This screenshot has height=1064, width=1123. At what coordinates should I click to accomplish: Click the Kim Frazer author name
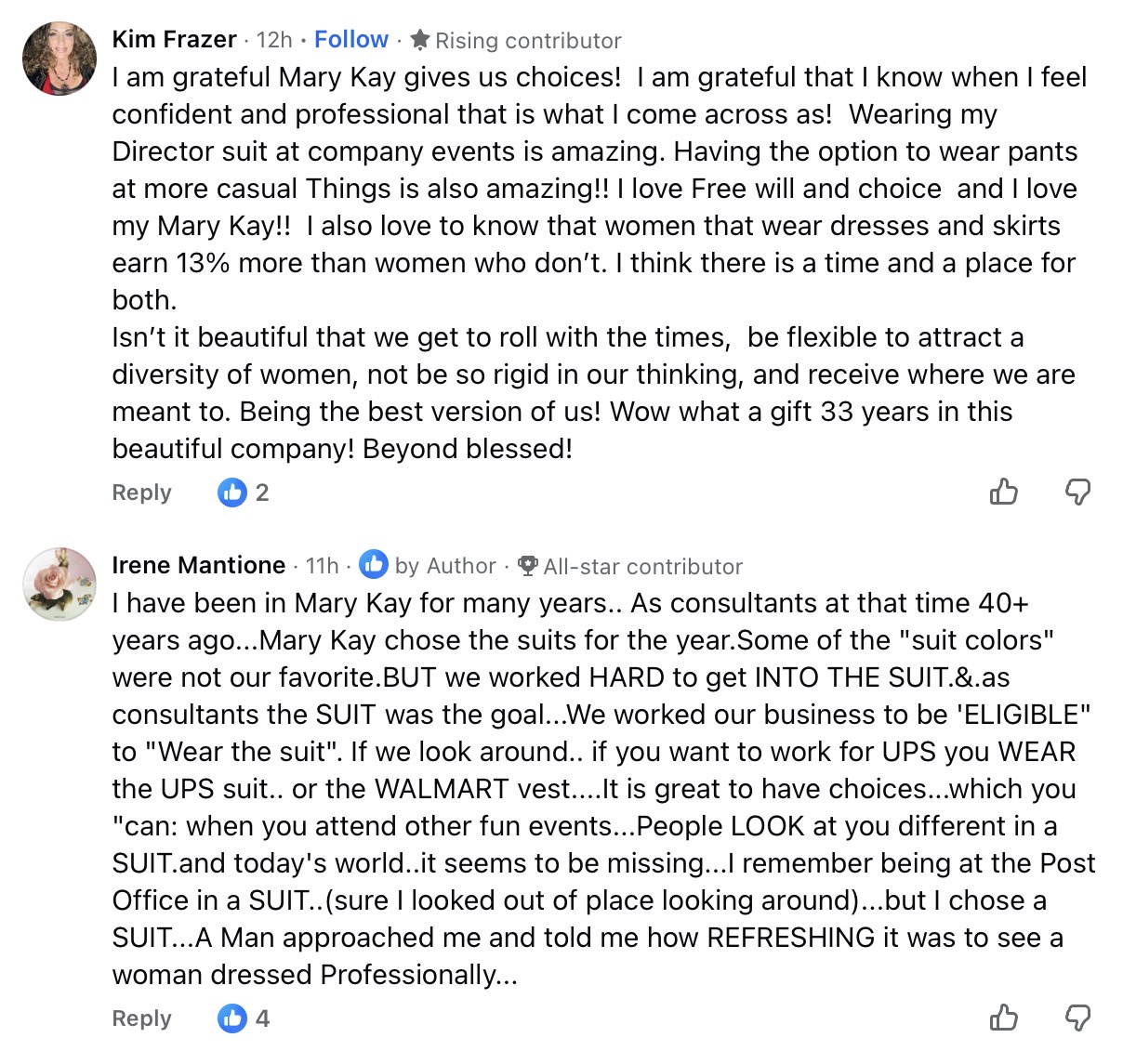174,40
